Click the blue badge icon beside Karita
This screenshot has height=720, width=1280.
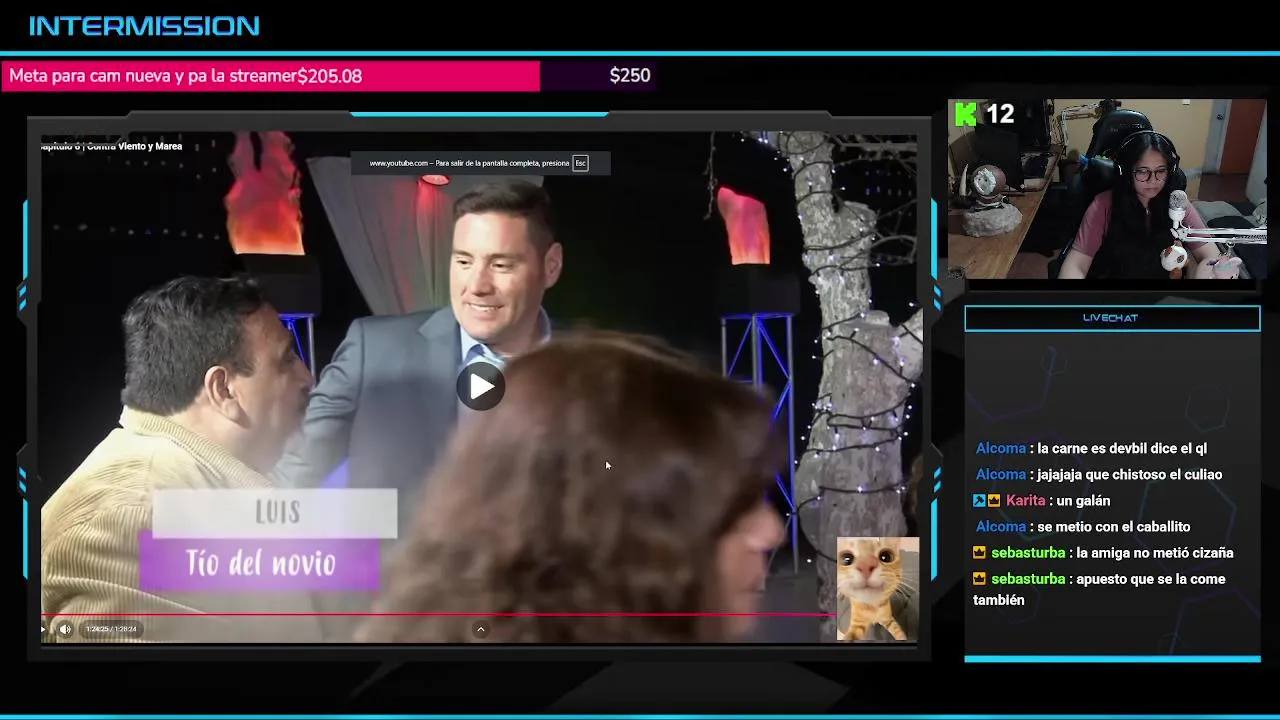click(979, 500)
